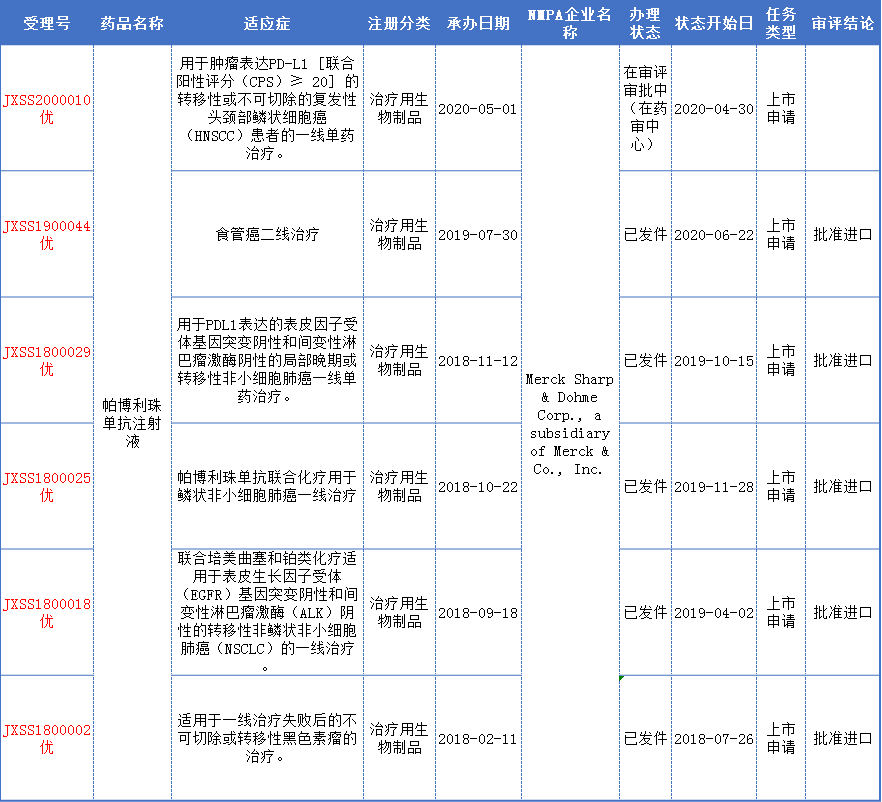Select status start date 2020-06-22
Viewport: 882px width, 802px height.
coord(714,235)
